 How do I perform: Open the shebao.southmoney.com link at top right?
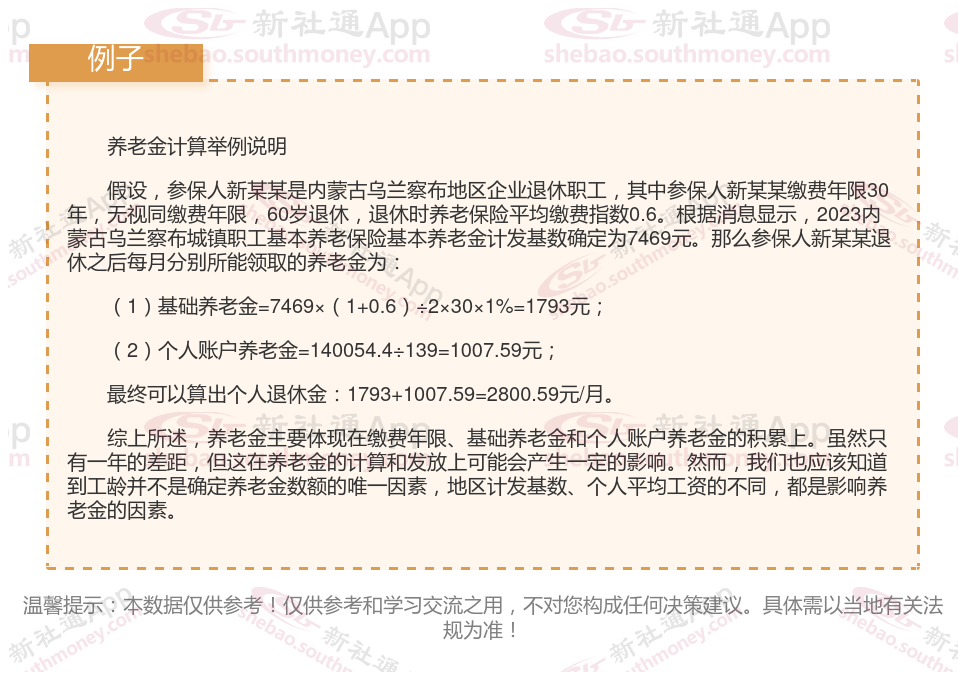tap(687, 55)
